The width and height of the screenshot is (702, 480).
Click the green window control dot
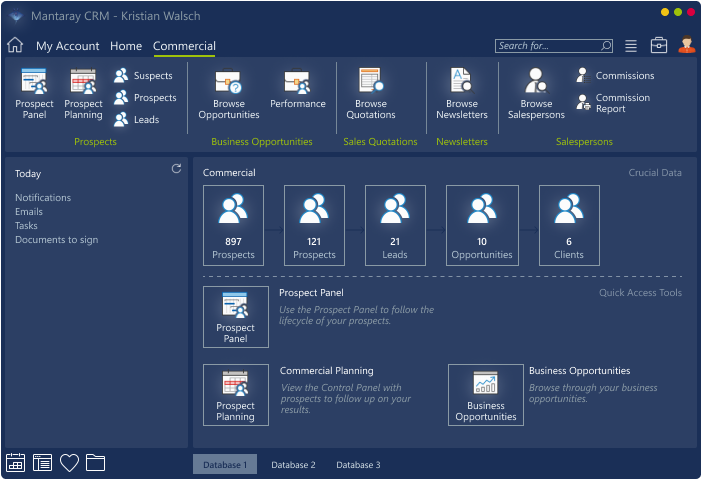pos(678,12)
